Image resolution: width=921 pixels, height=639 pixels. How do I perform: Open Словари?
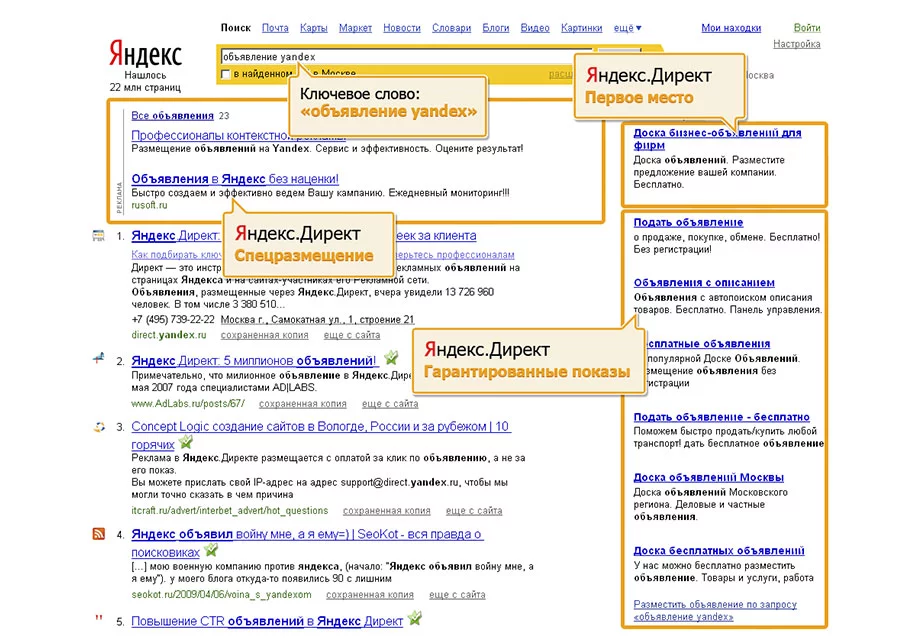pos(452,28)
